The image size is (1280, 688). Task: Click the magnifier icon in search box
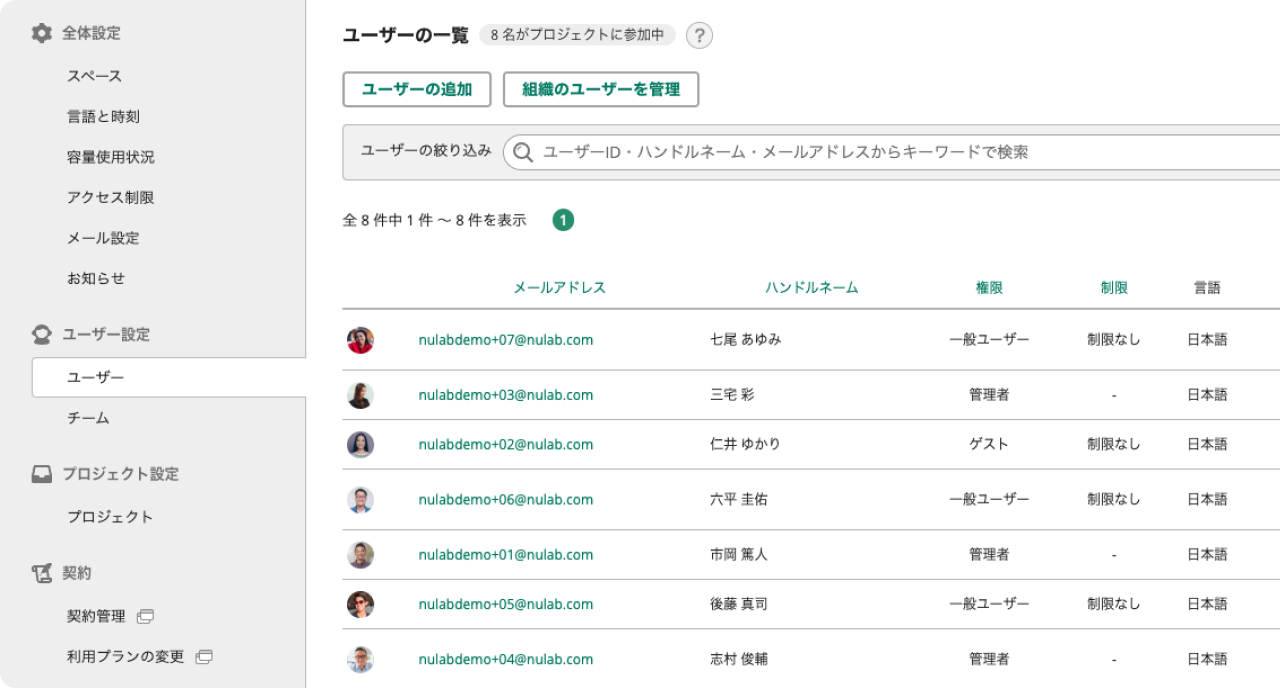click(523, 152)
